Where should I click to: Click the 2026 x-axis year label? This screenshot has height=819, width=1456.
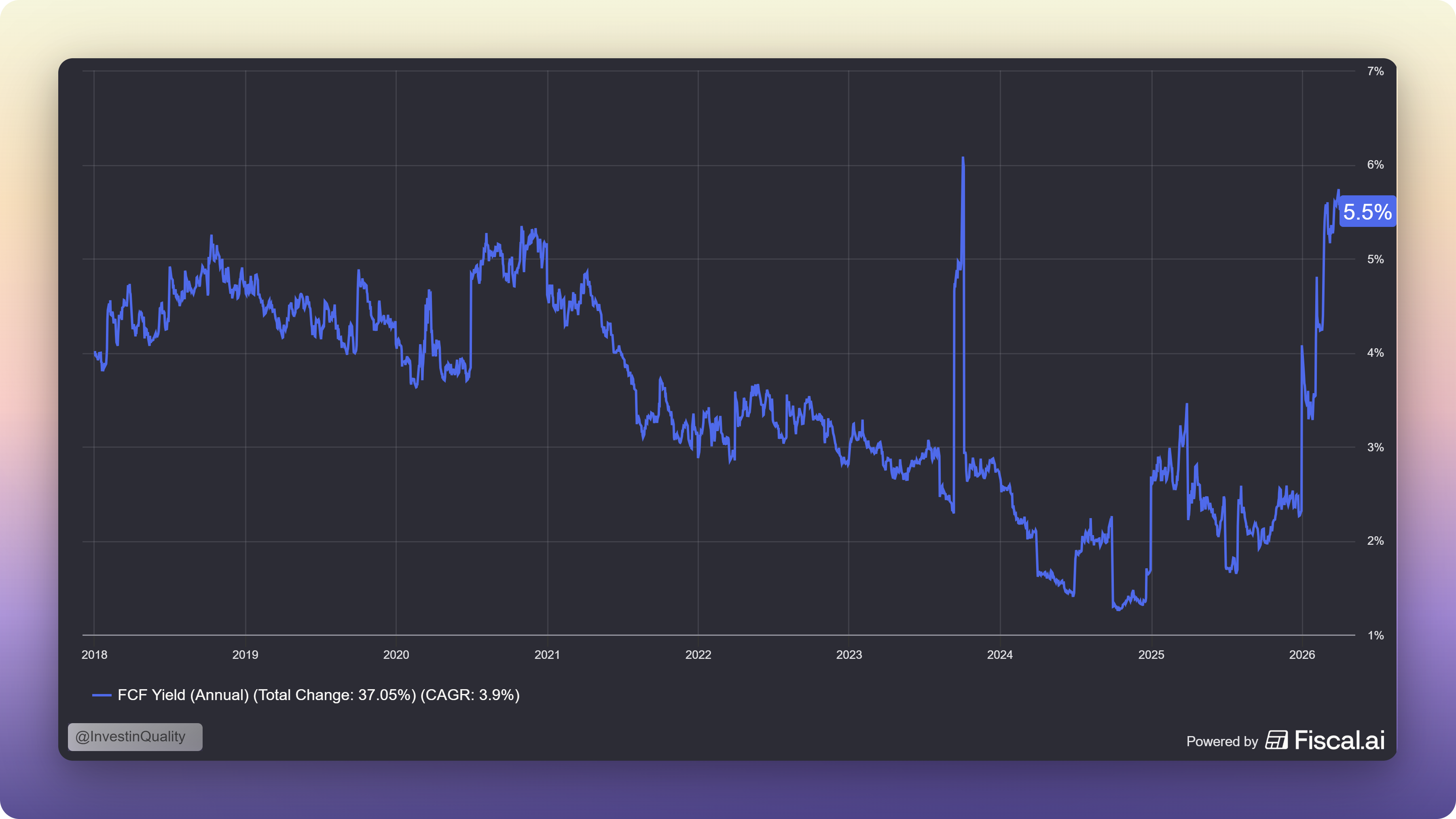pyautogui.click(x=1302, y=654)
